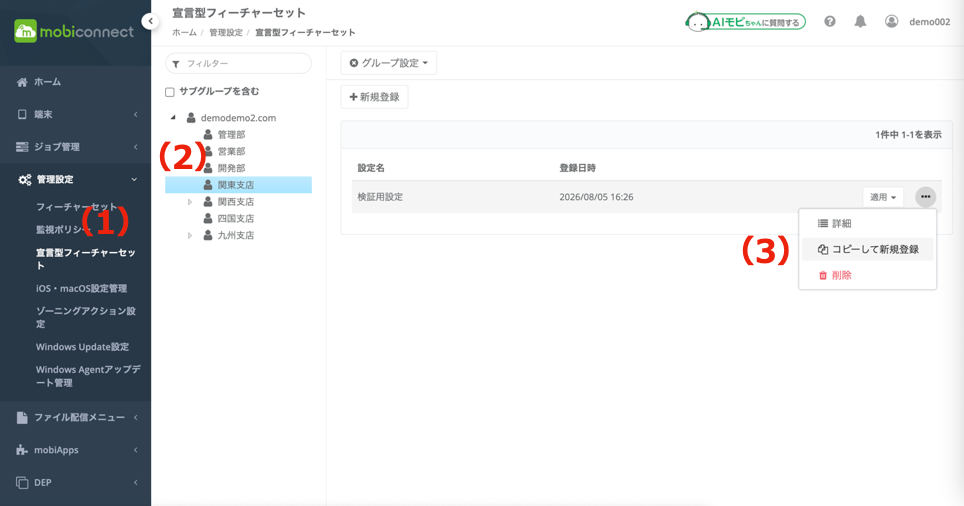Click the 検証用設定 row name

(x=380, y=197)
